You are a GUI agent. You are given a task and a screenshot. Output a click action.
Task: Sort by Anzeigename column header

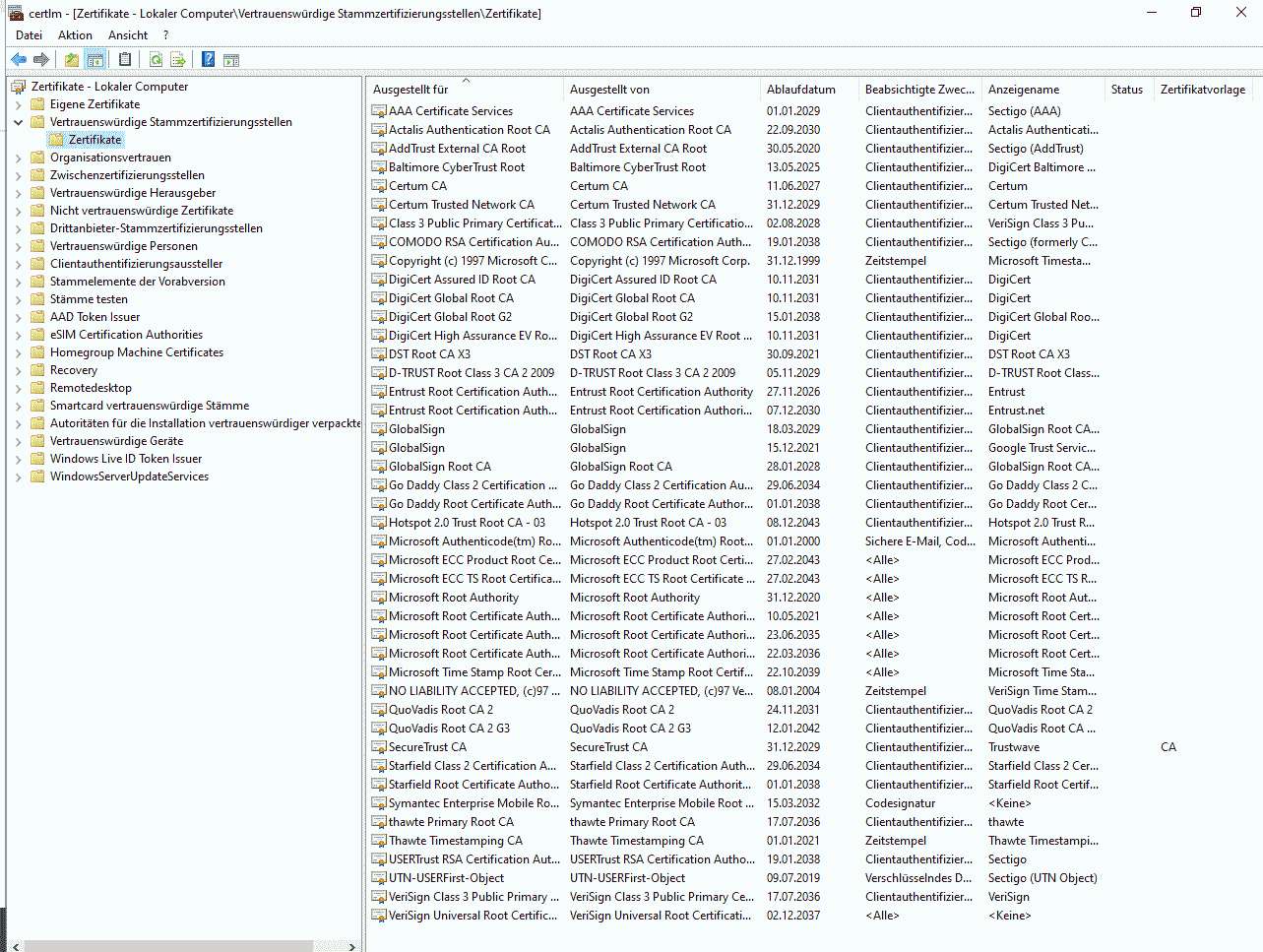(1042, 90)
